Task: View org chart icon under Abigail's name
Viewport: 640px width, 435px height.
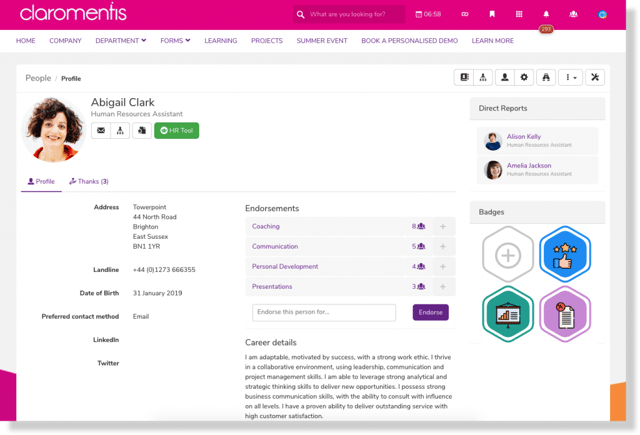Action: pyautogui.click(x=120, y=131)
